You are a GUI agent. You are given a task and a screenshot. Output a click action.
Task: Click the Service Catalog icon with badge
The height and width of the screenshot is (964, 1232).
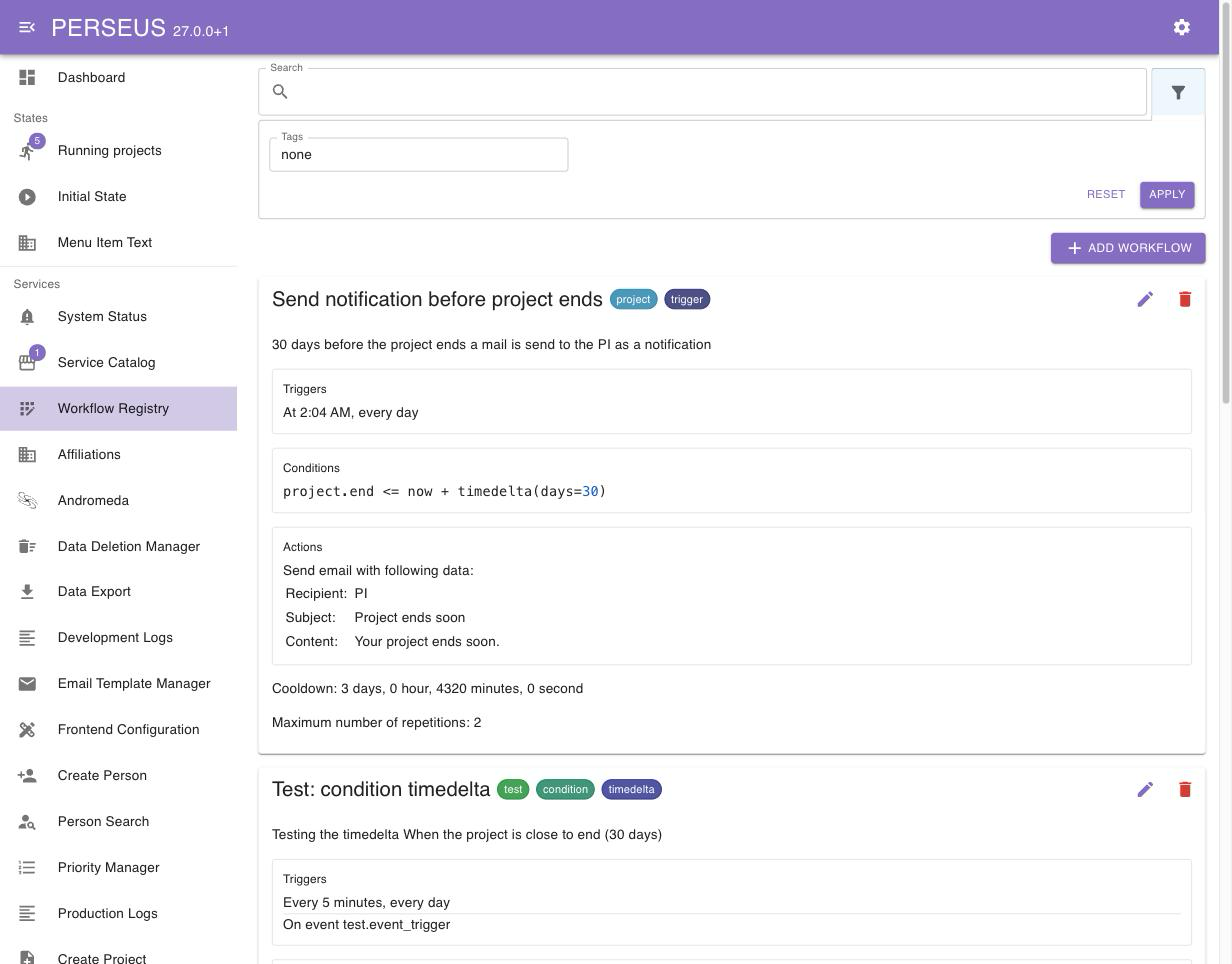coord(27,363)
